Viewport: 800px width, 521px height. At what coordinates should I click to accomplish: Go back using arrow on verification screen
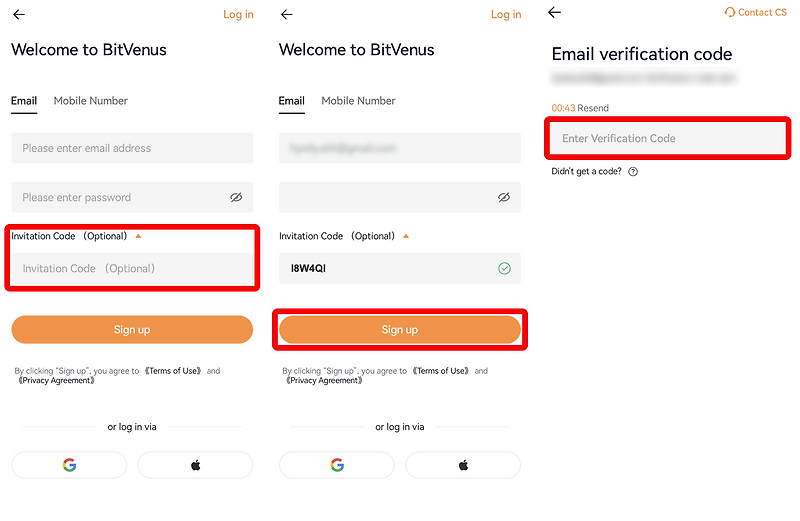click(x=554, y=12)
